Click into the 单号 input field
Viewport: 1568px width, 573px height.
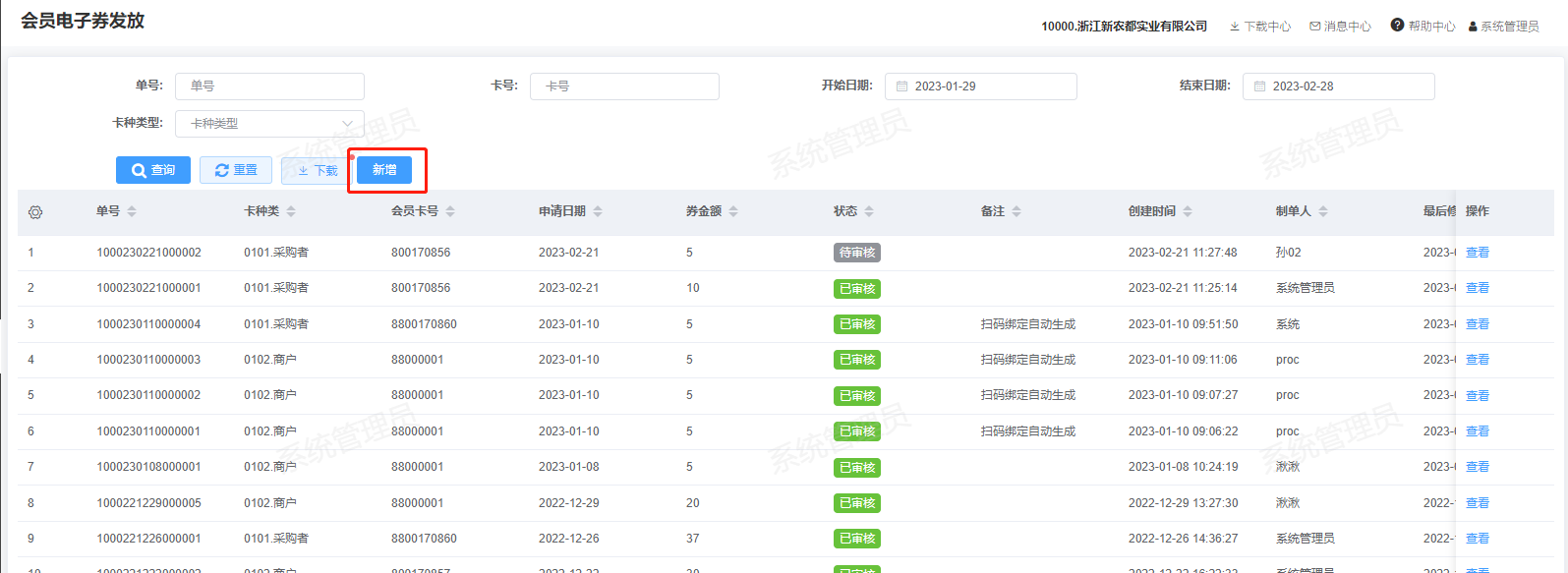[x=269, y=86]
